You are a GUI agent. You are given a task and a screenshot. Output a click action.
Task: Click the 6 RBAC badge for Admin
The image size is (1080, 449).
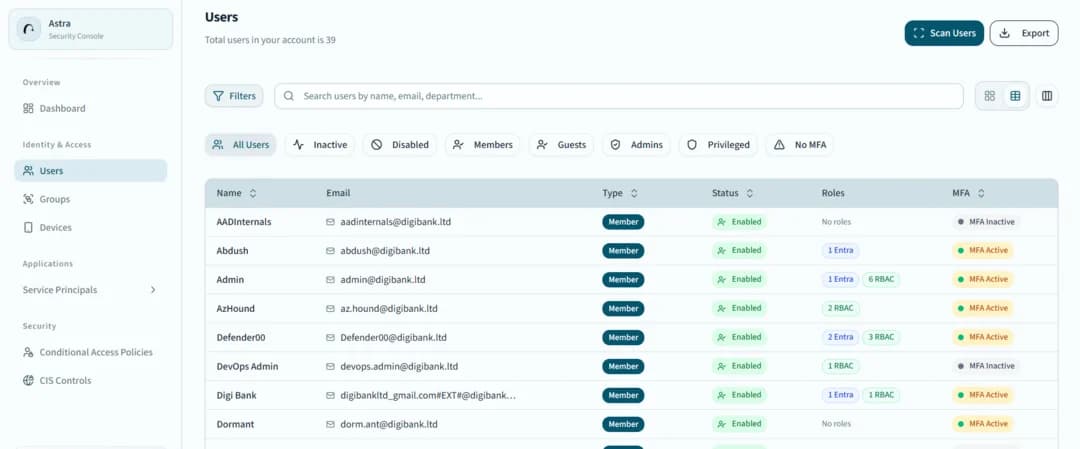(881, 280)
